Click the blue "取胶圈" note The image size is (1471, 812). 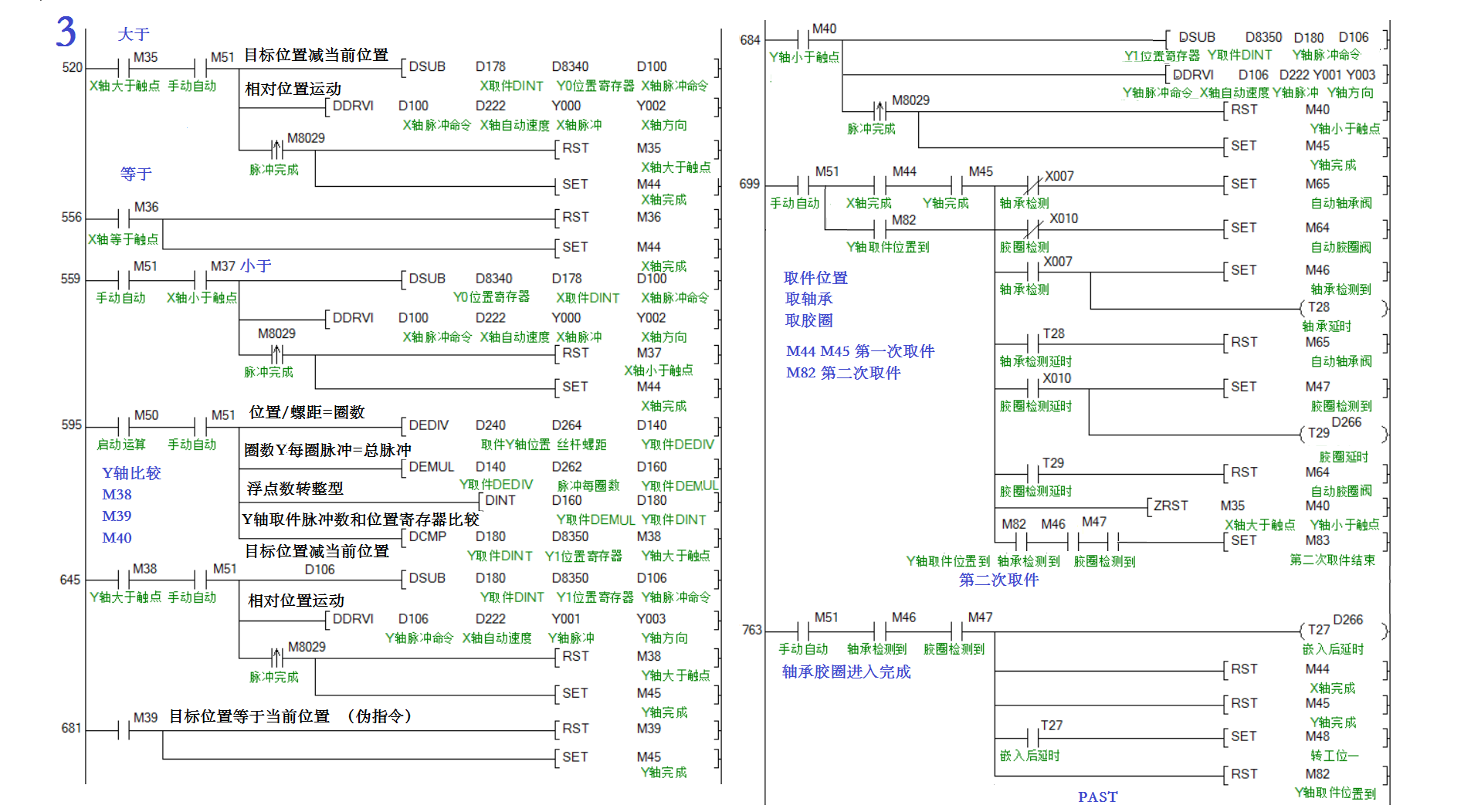[808, 320]
